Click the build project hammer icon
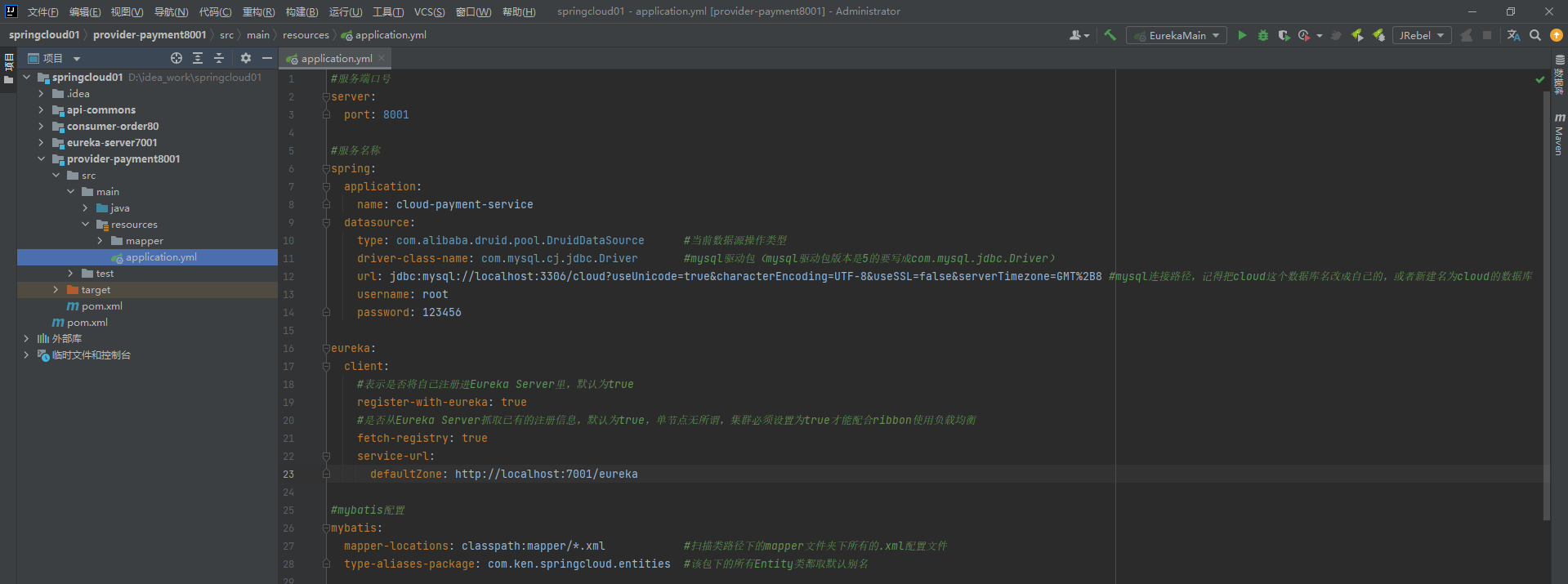1568x584 pixels. pyautogui.click(x=1110, y=35)
